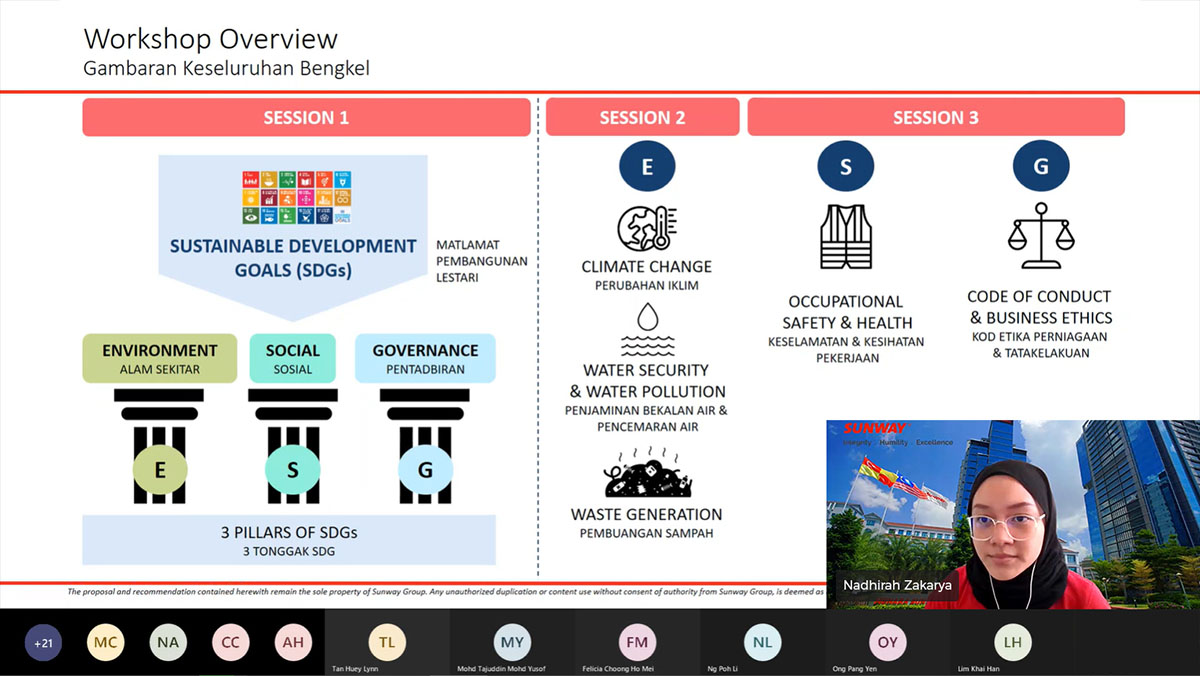Select the NL avatar of Ng Poh Li
The height and width of the screenshot is (676, 1200).
(x=762, y=641)
